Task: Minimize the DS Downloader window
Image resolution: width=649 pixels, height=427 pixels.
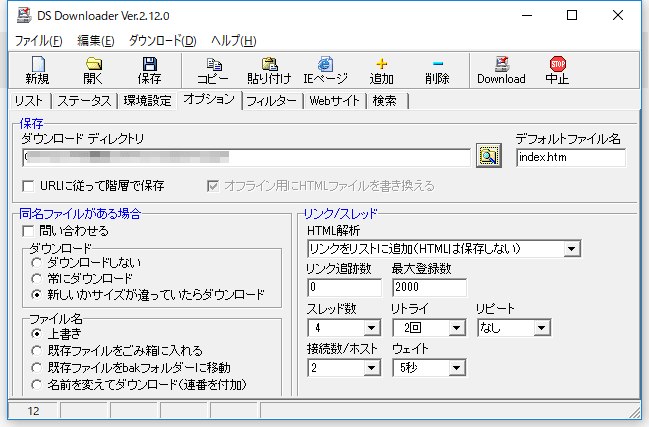Action: point(526,16)
